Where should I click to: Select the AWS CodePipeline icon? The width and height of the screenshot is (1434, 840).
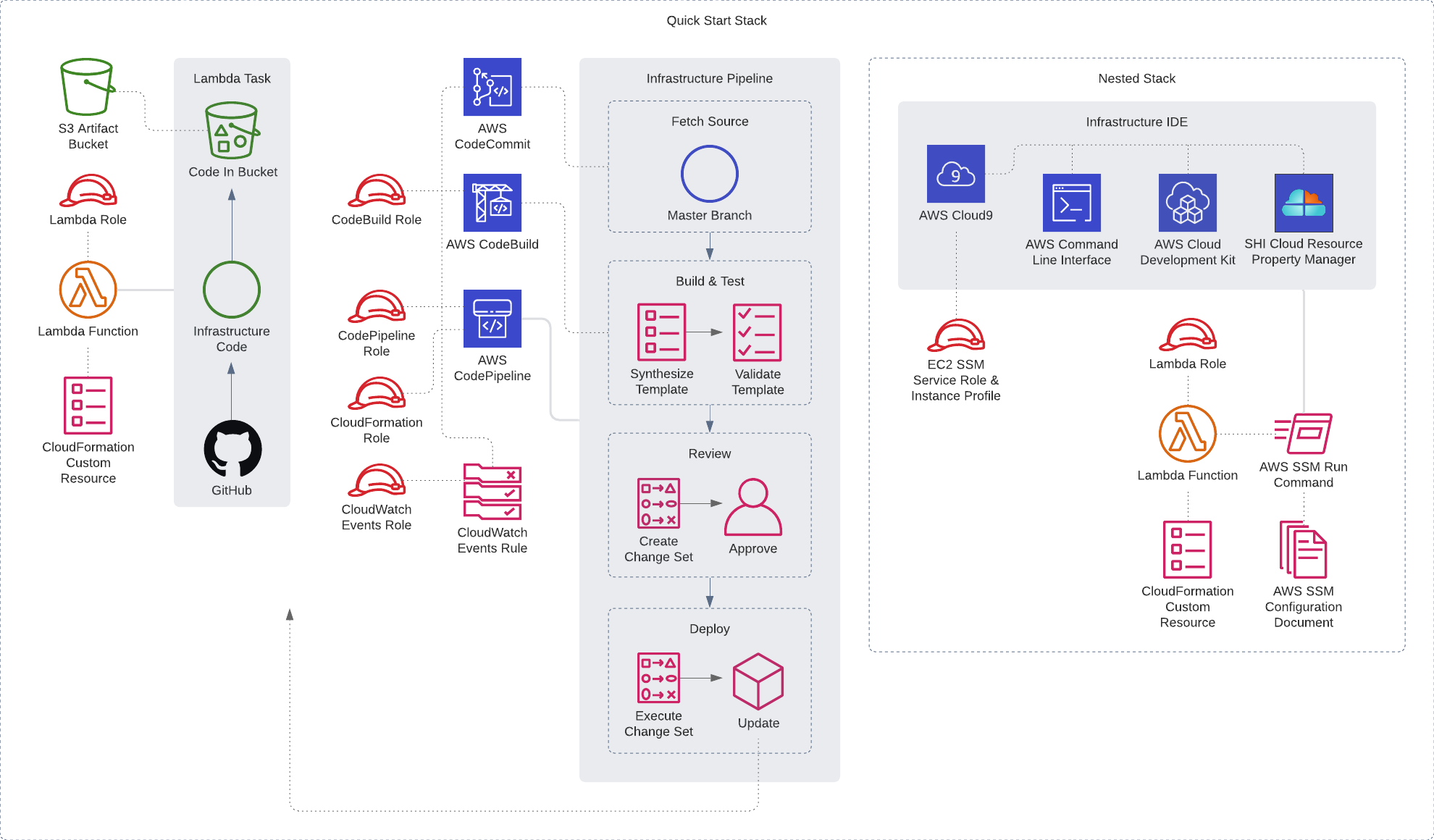492,319
